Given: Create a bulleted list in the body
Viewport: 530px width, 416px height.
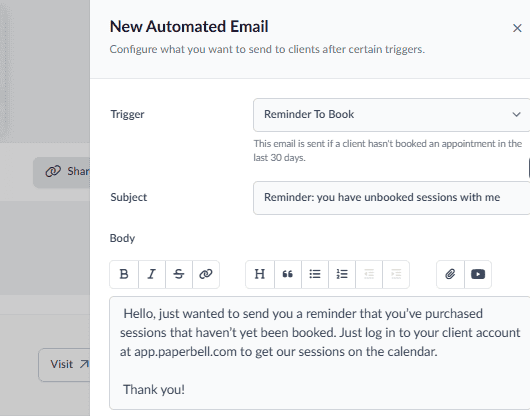Looking at the screenshot, I should tap(315, 274).
